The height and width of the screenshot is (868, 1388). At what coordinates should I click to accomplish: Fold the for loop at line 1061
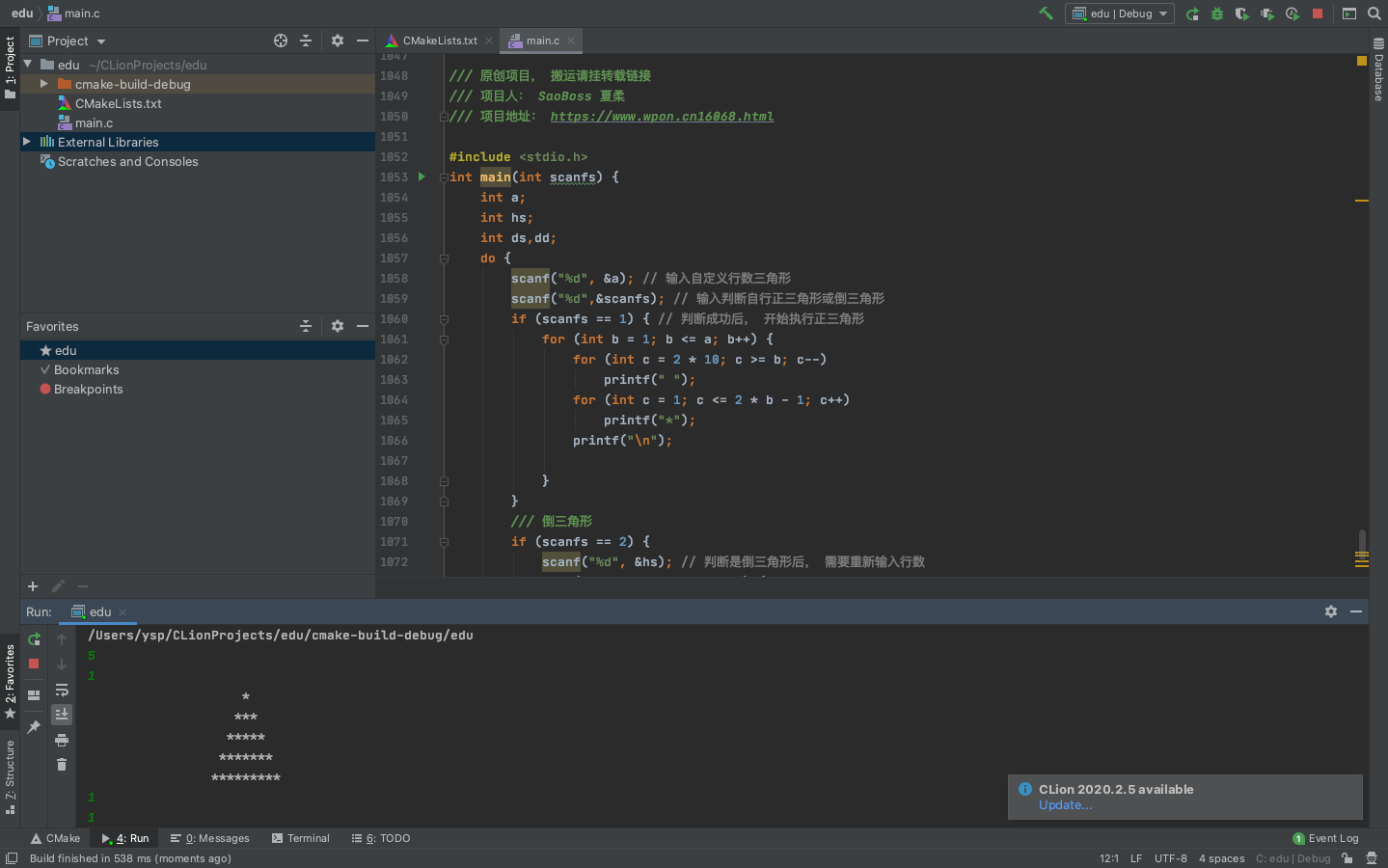[x=444, y=339]
